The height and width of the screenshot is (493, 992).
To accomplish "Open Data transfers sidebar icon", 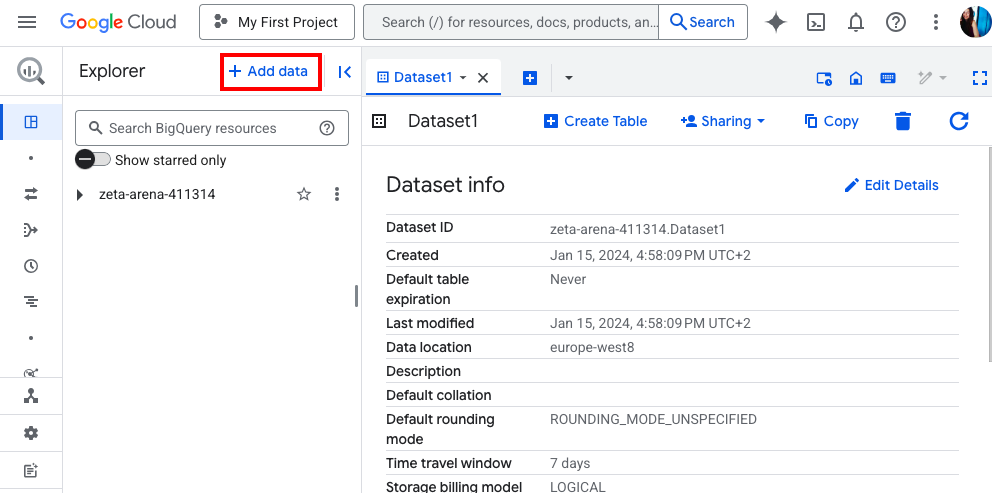I will coord(31,194).
